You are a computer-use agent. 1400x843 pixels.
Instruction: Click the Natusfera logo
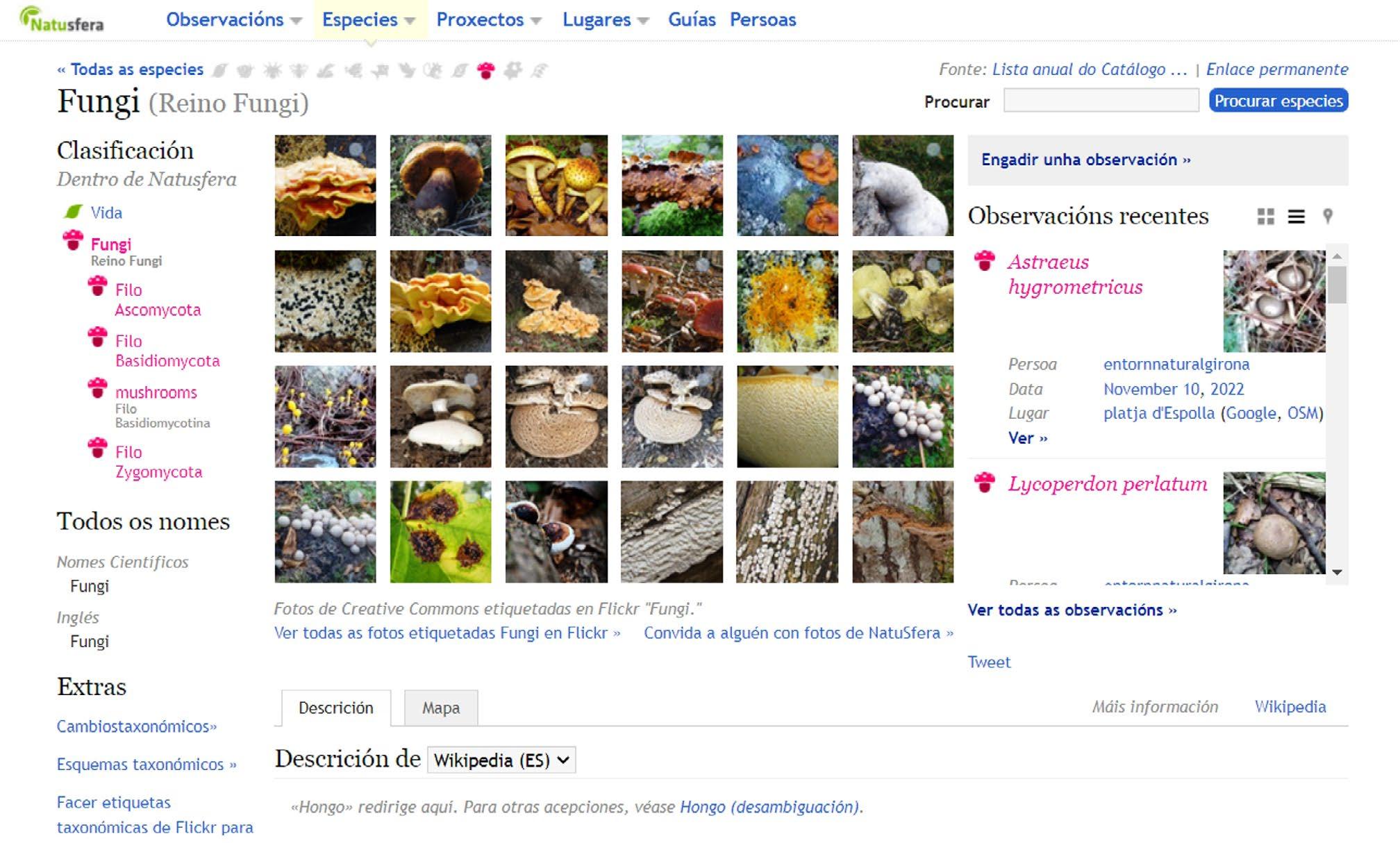pos(62,19)
